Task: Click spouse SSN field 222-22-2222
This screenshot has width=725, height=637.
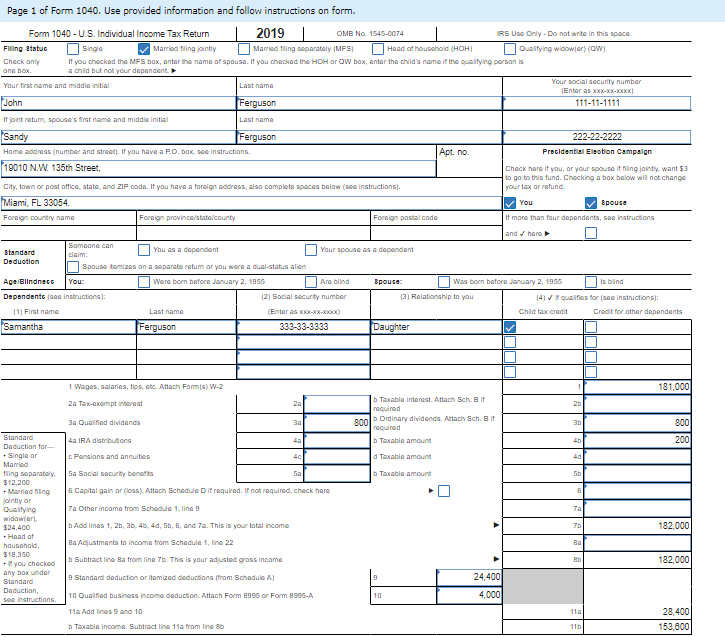Action: point(597,137)
